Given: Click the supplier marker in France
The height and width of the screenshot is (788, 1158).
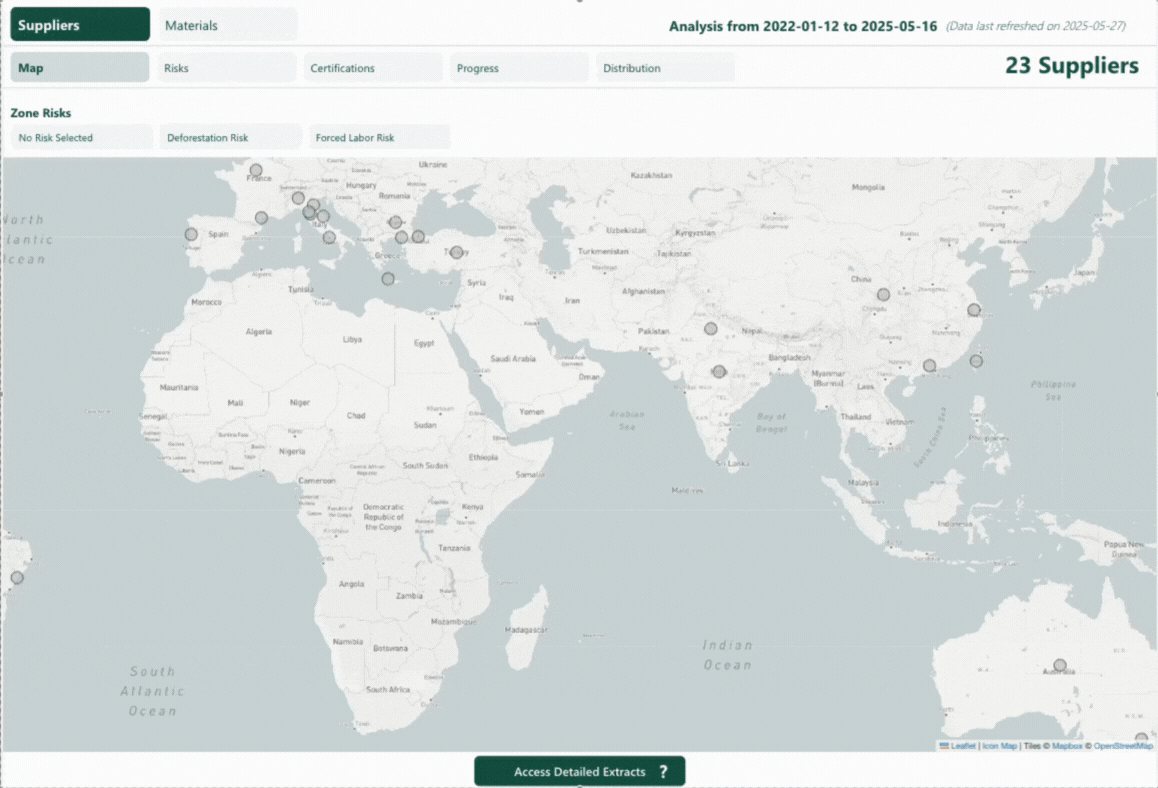Looking at the screenshot, I should [x=256, y=170].
